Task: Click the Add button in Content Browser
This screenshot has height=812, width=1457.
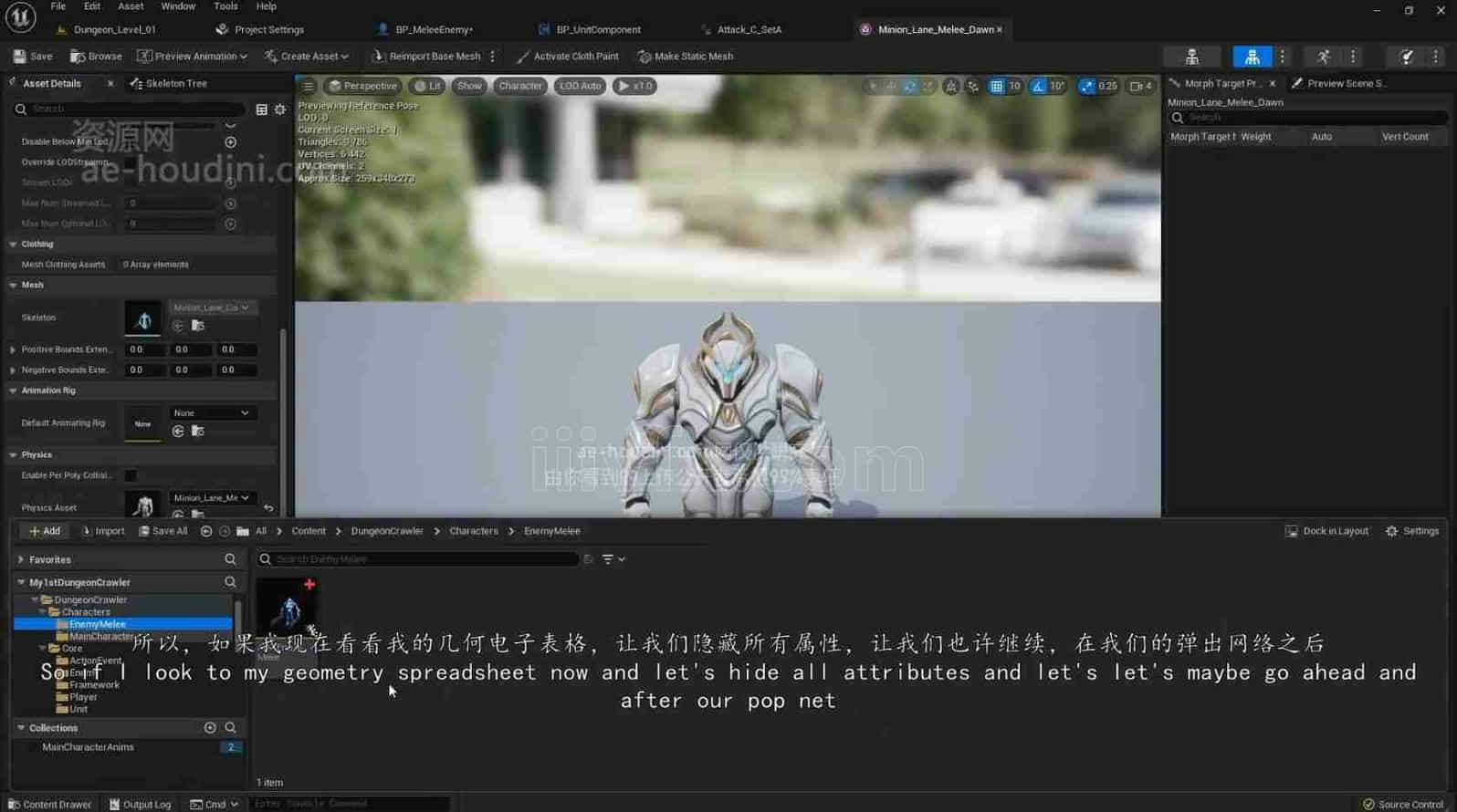Action: click(44, 531)
